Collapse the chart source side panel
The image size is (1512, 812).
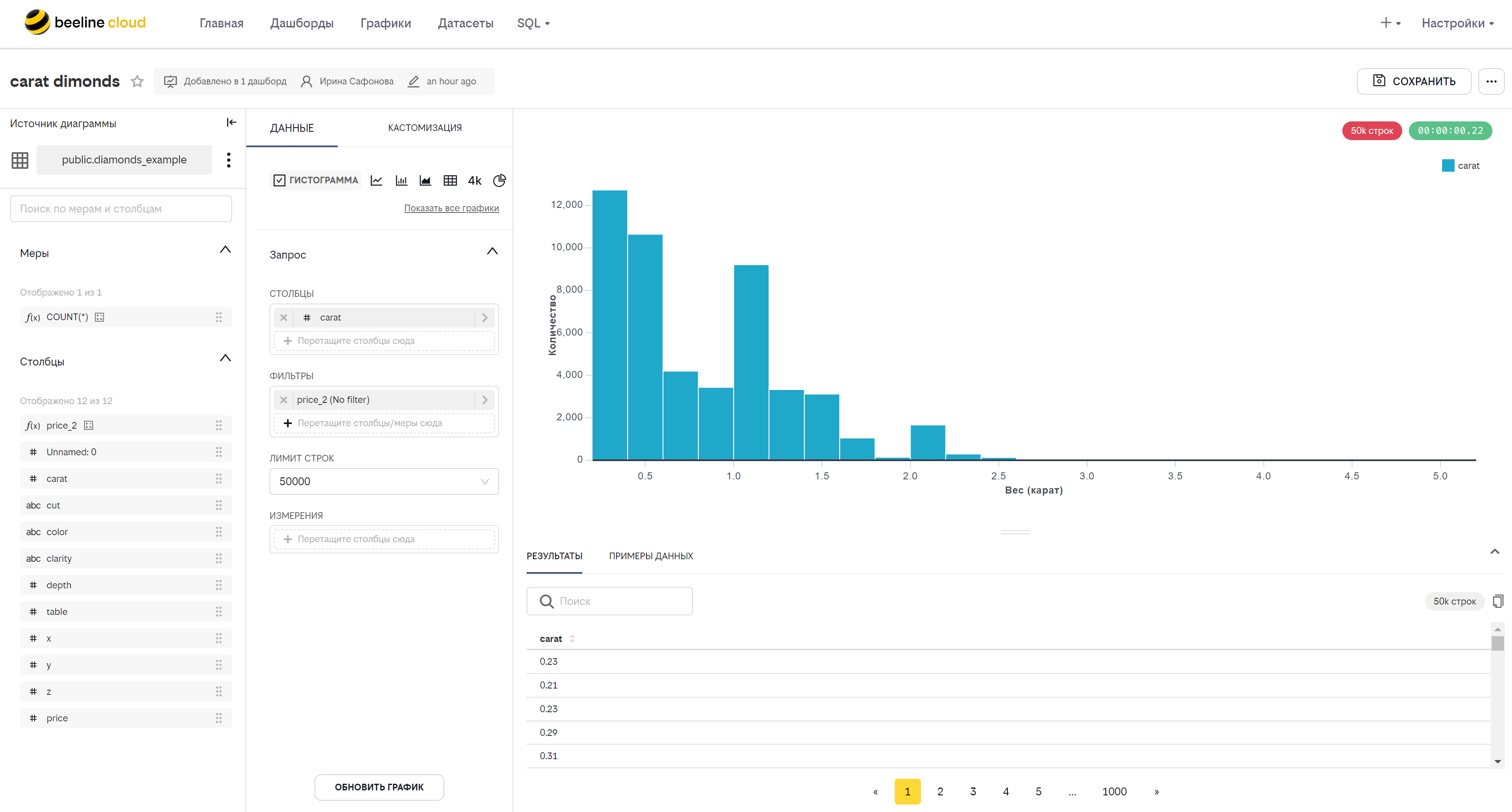pyautogui.click(x=231, y=123)
